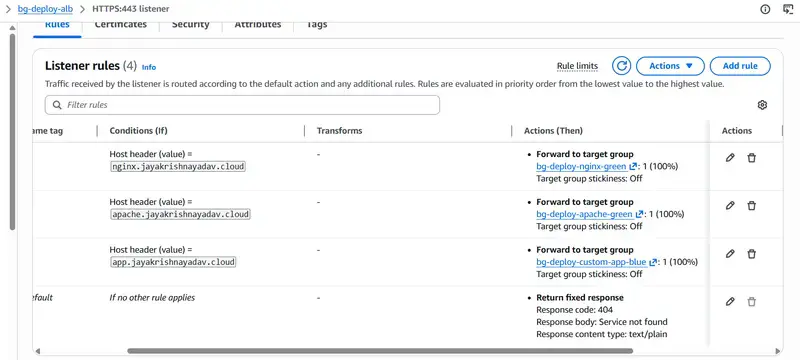
Task: Switch to the Rules tab
Action: tap(57, 25)
